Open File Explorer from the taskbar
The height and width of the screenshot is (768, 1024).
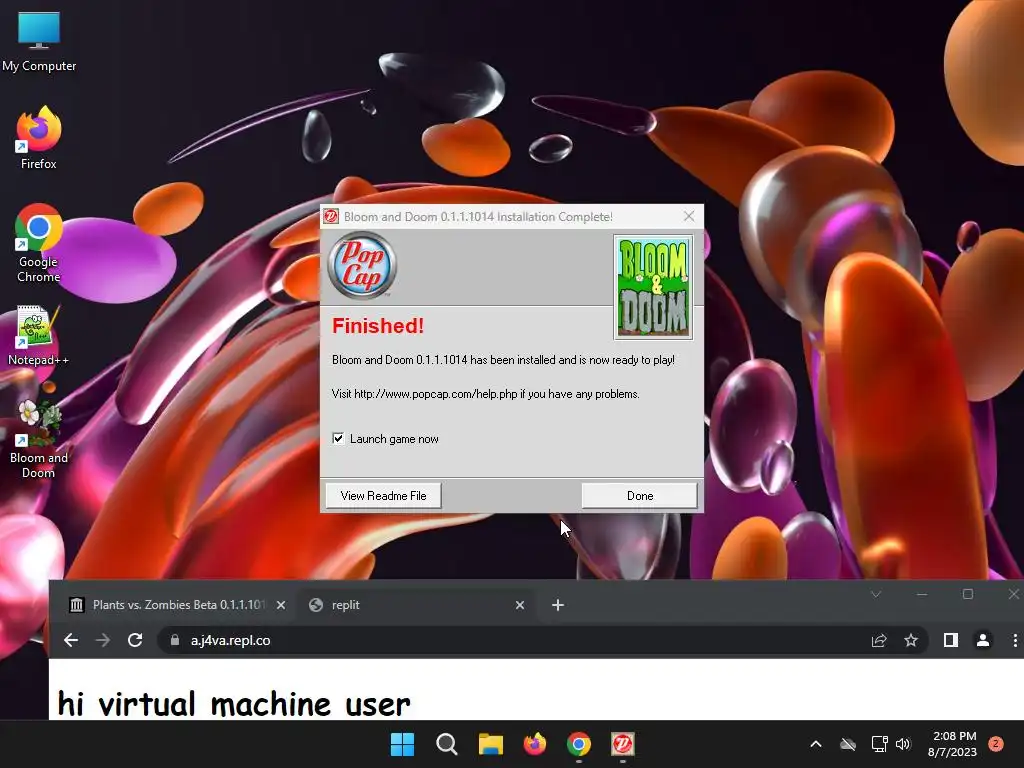tap(490, 744)
